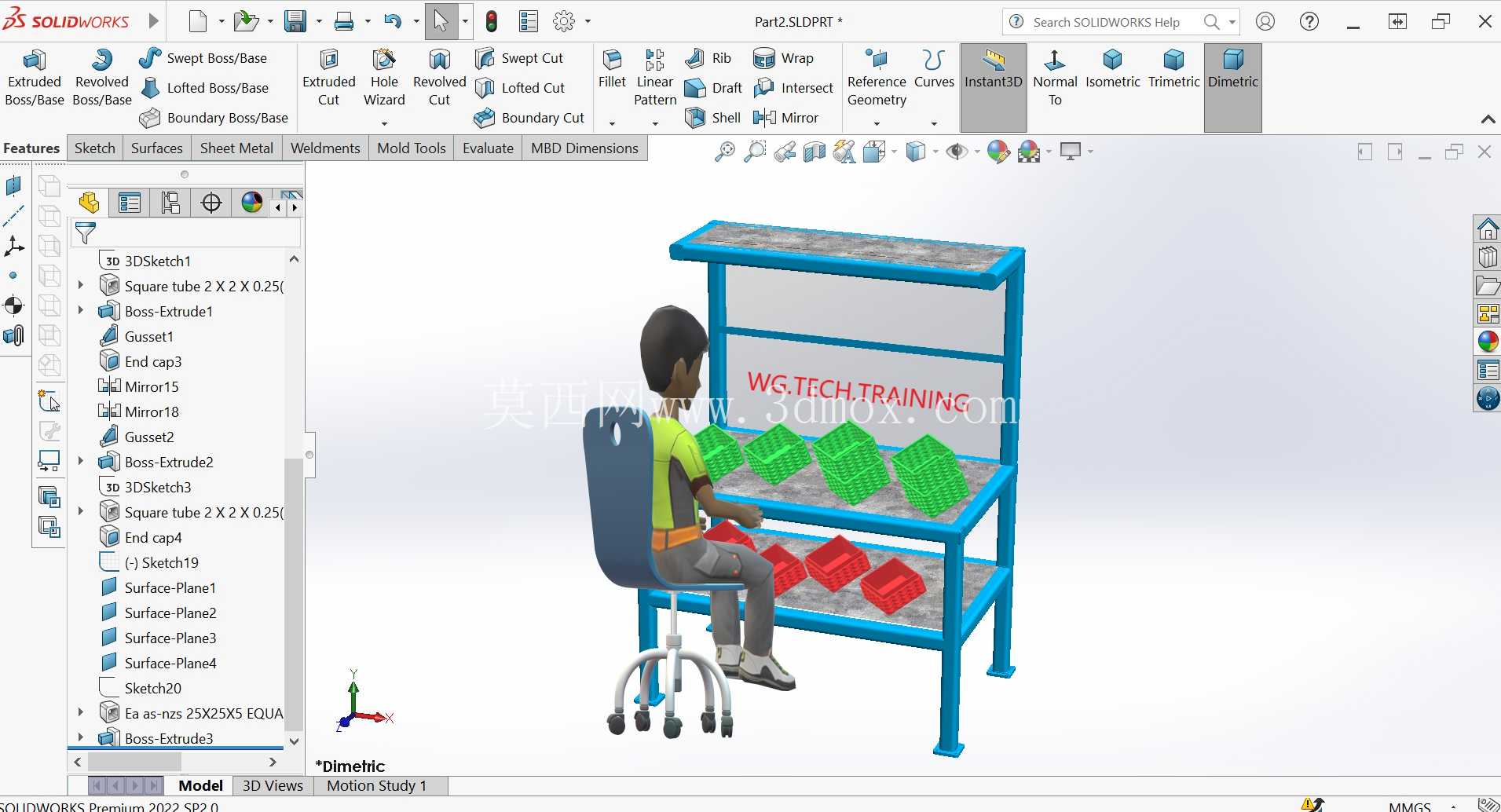The height and width of the screenshot is (812, 1501).
Task: Click the Swept Cut tool
Action: click(x=519, y=58)
